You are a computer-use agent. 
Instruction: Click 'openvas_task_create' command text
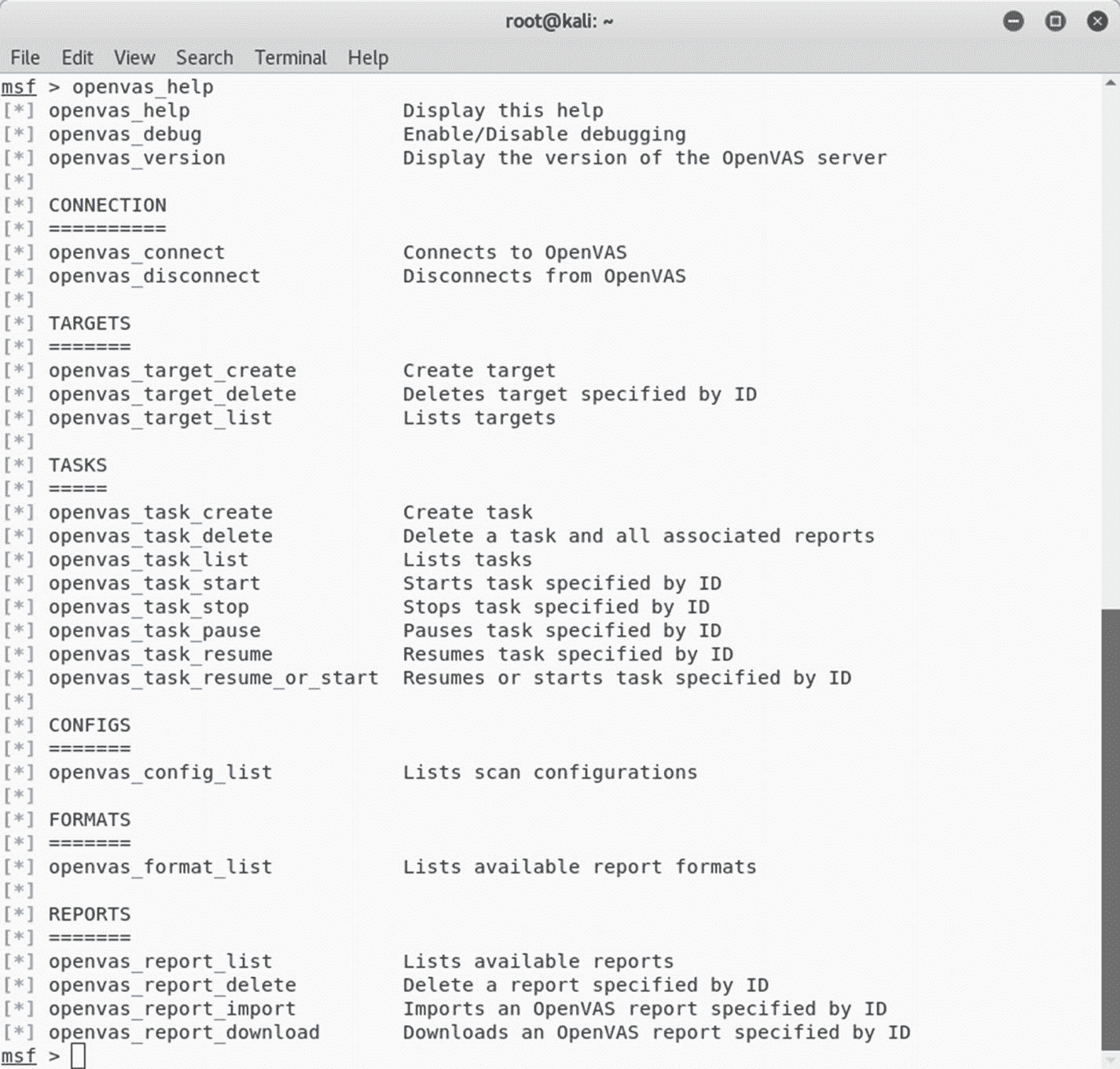pyautogui.click(x=160, y=512)
